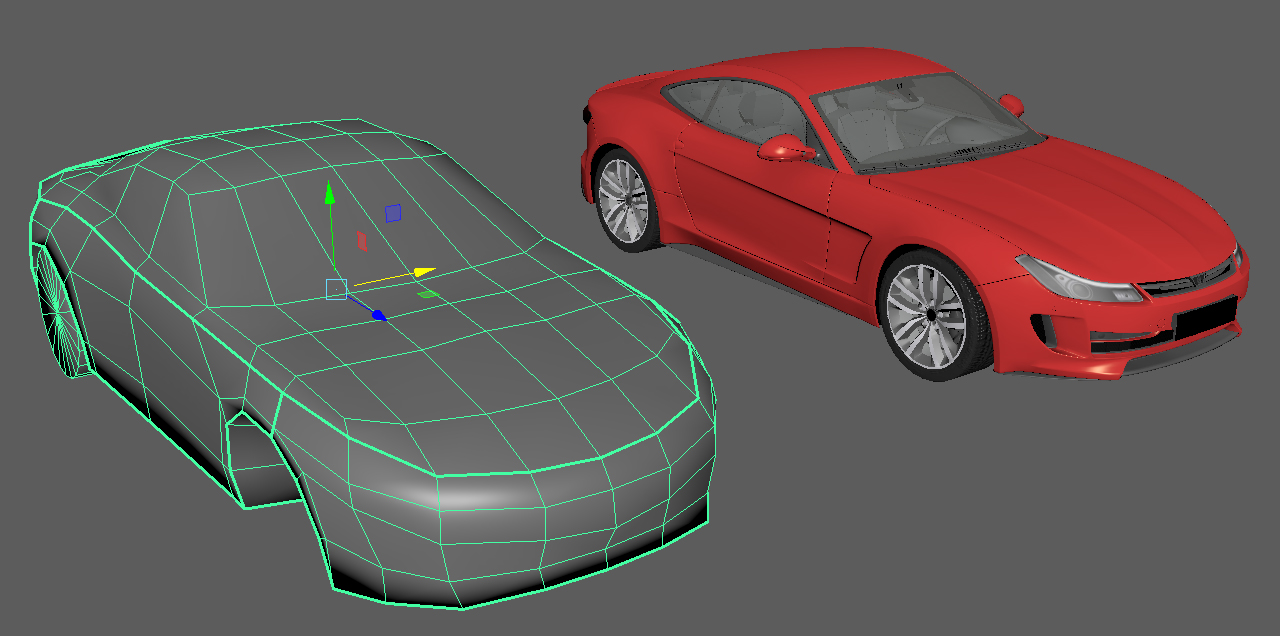Click the green plane handle on the gizmo

427,294
